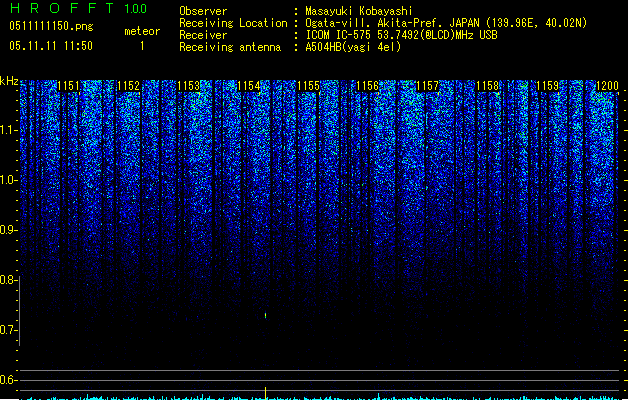The height and width of the screenshot is (400, 629).
Task: Click the receiver ICOM IC-575 frequency text
Action: point(401,35)
